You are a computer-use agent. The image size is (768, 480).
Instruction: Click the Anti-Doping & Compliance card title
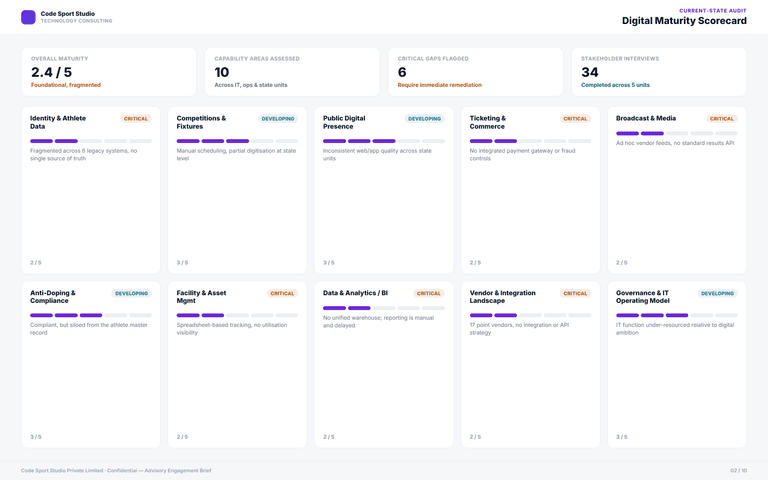(x=52, y=296)
